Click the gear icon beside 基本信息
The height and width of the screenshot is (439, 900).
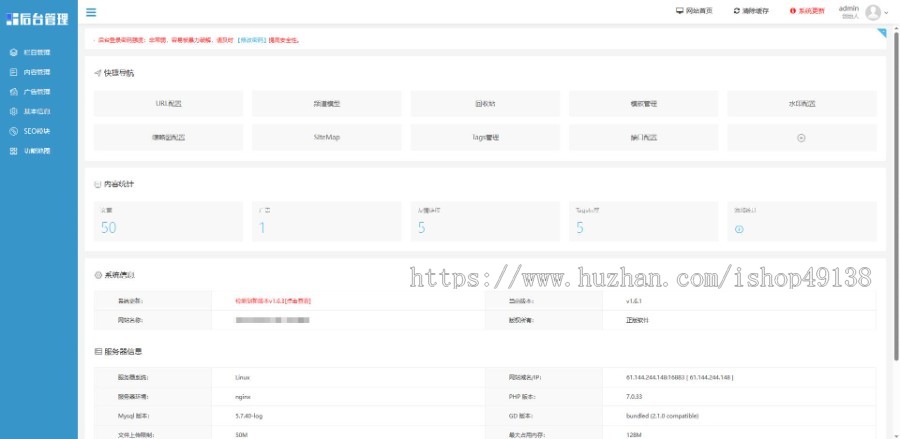point(14,111)
